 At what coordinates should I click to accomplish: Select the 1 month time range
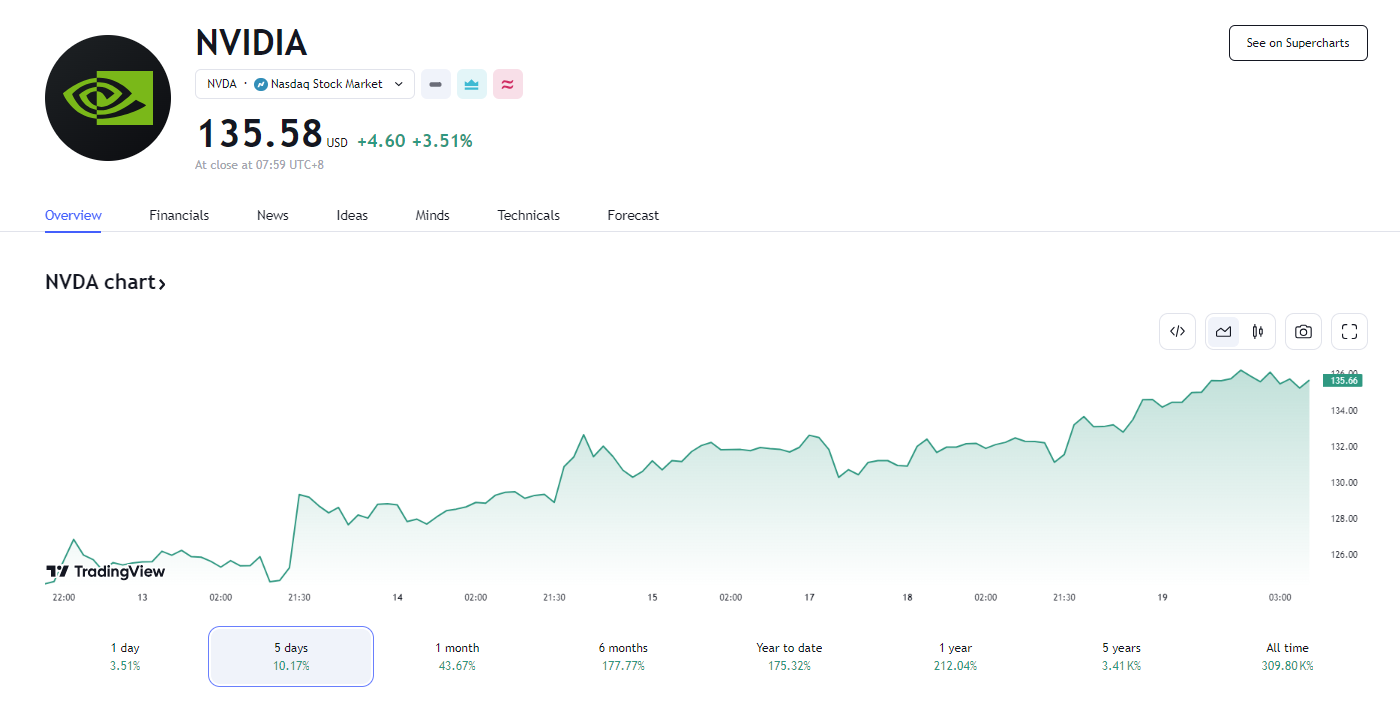457,656
